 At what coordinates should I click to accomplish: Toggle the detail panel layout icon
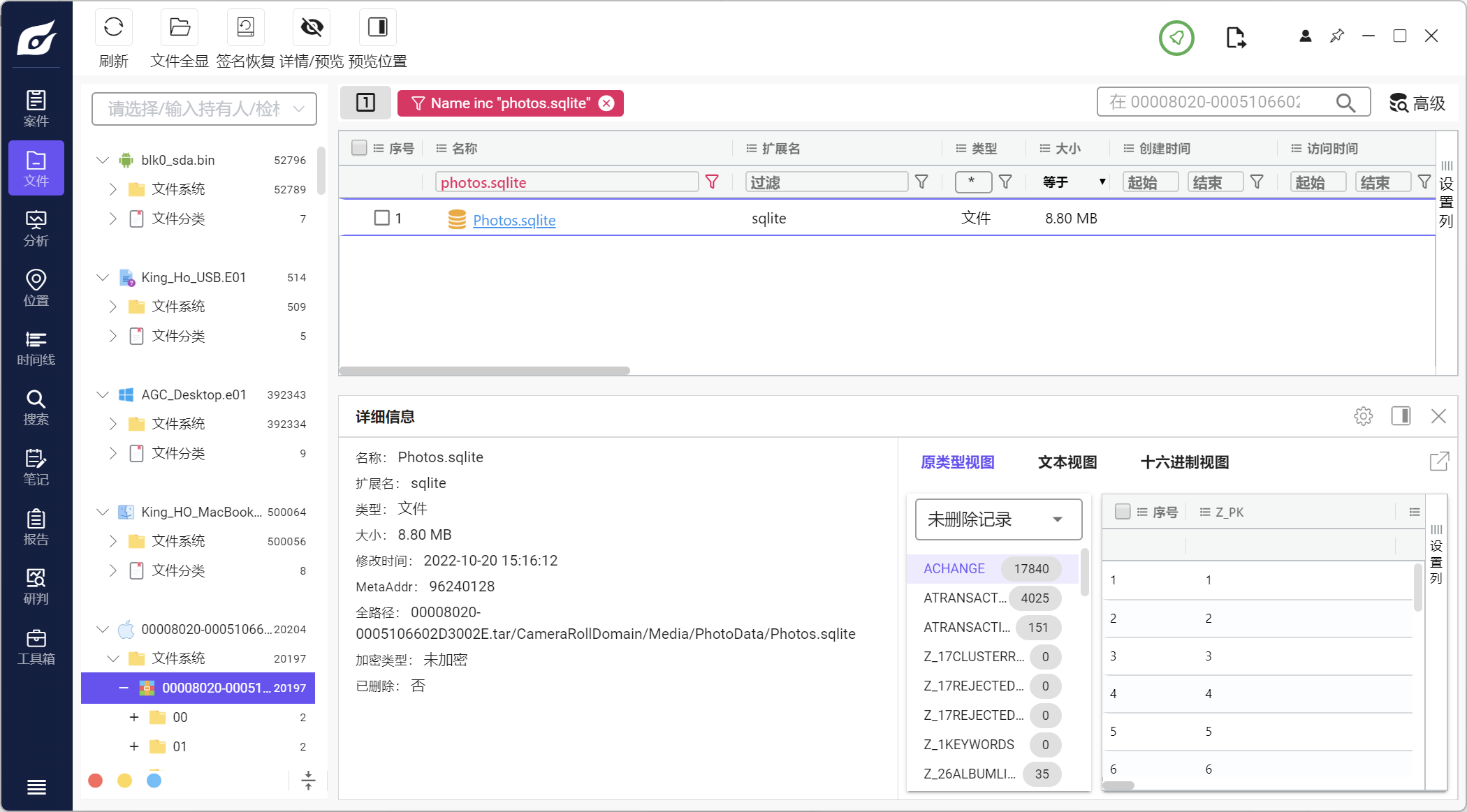point(1401,416)
